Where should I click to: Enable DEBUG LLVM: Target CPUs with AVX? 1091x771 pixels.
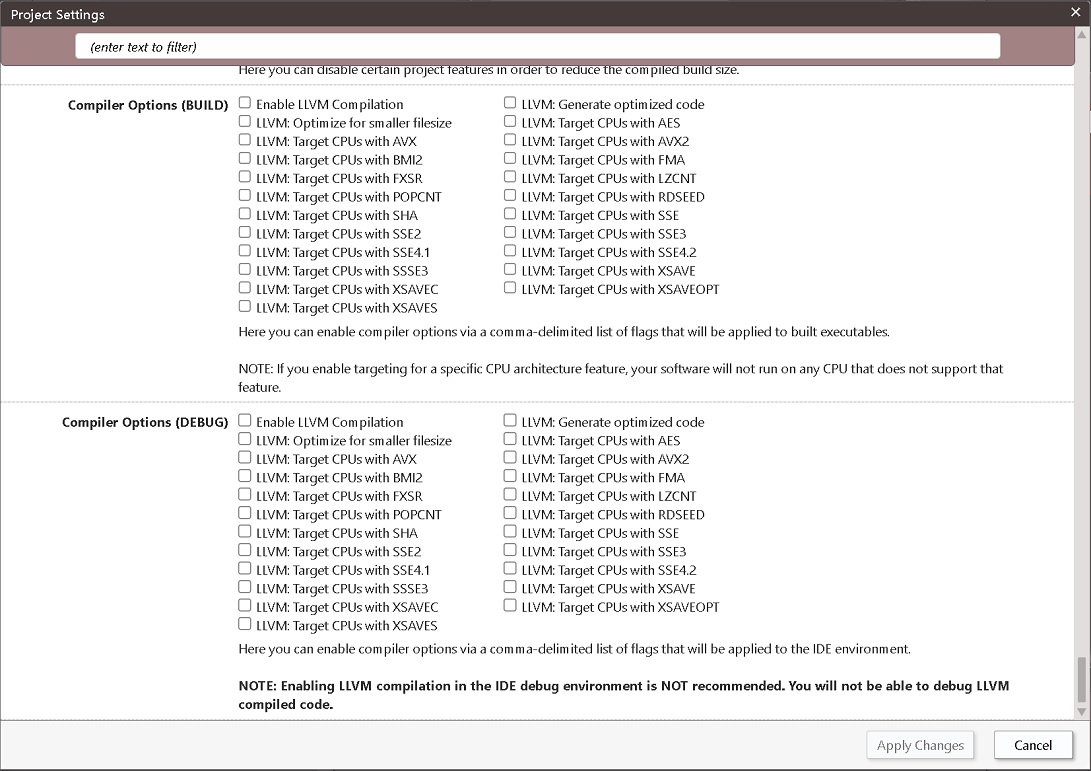click(x=245, y=458)
